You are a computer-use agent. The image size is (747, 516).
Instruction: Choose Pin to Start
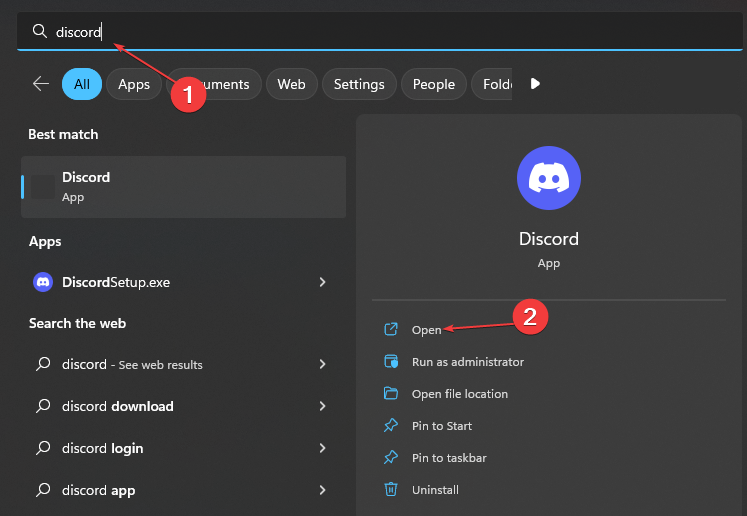(442, 426)
